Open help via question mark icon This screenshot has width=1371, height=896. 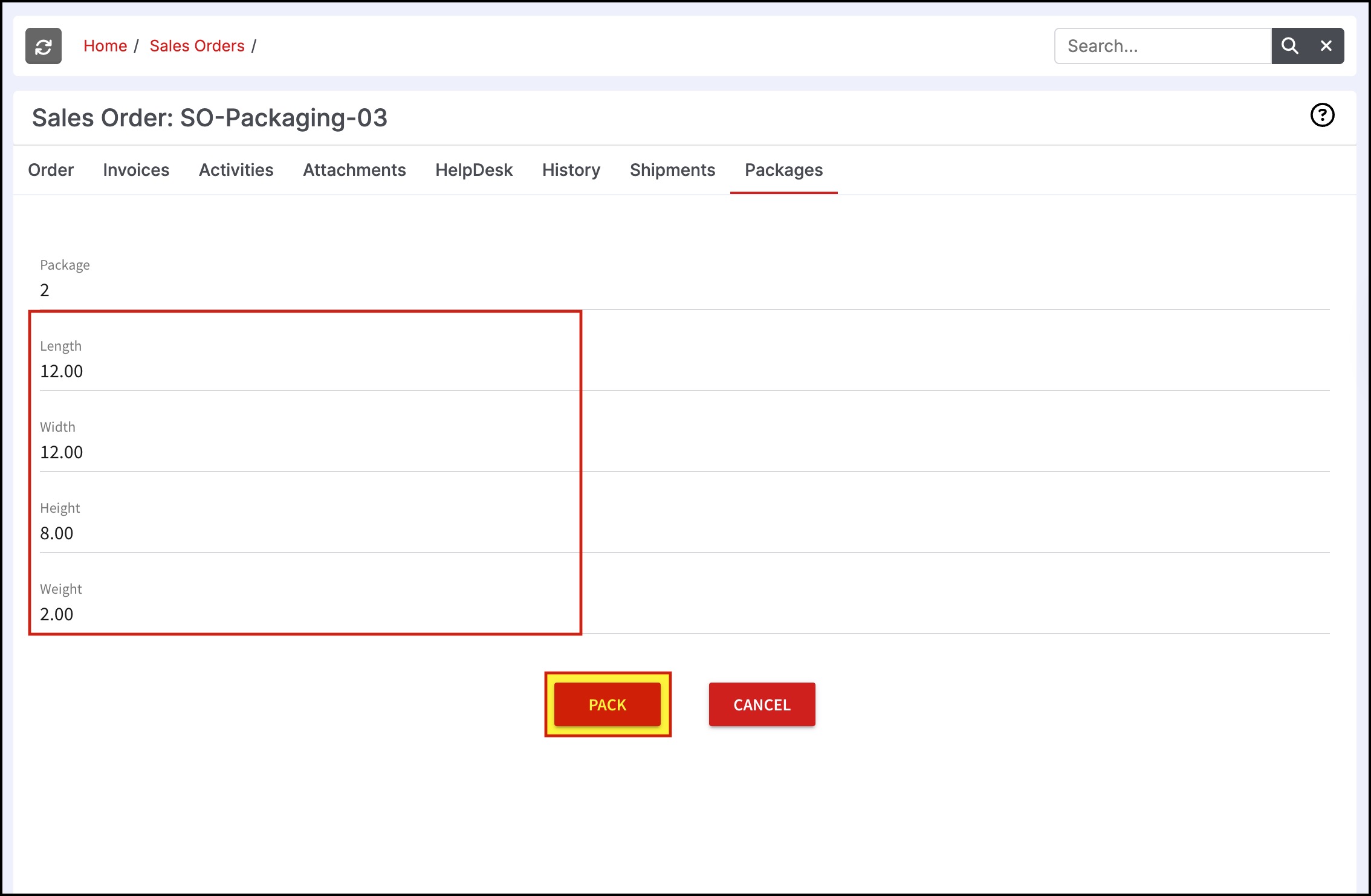(x=1322, y=115)
